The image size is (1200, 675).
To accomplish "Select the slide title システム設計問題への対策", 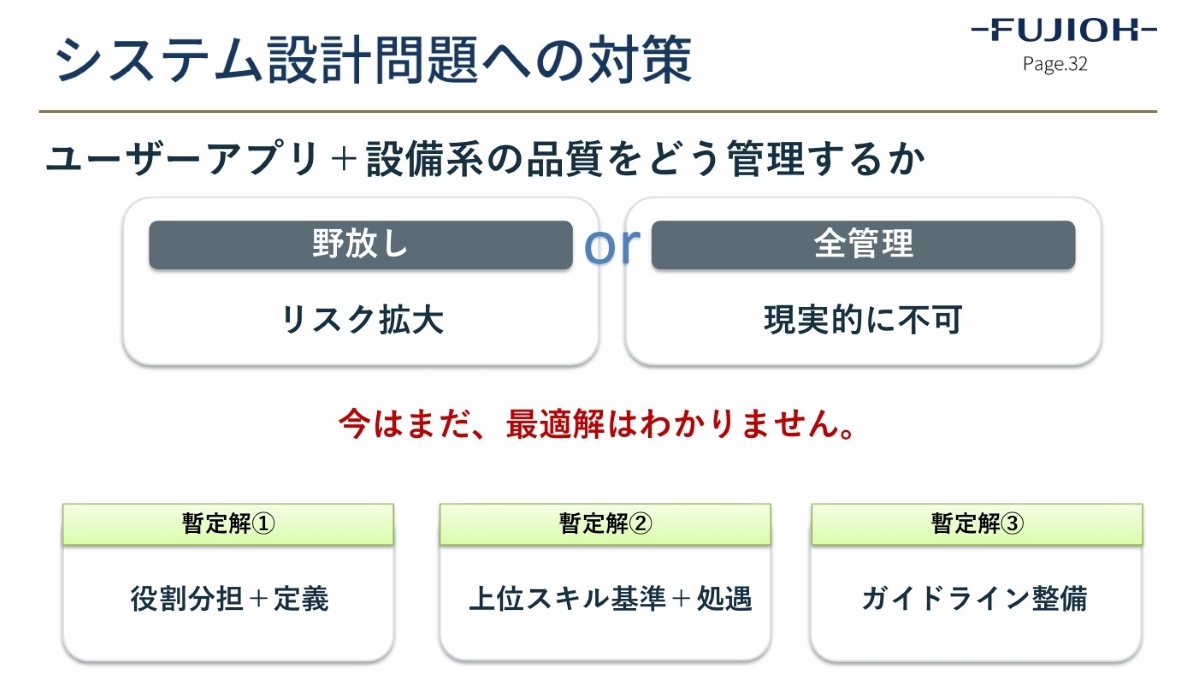I will [x=372, y=60].
